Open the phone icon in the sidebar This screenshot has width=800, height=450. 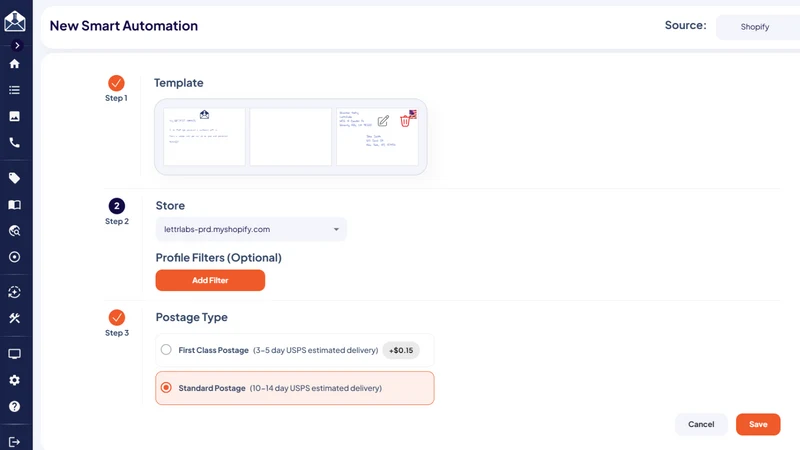[x=14, y=142]
